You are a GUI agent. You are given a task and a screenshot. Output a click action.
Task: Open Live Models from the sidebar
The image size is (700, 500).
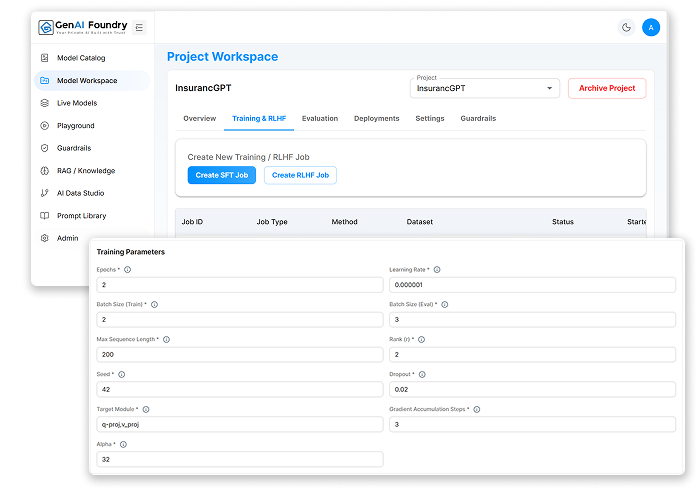[45, 103]
